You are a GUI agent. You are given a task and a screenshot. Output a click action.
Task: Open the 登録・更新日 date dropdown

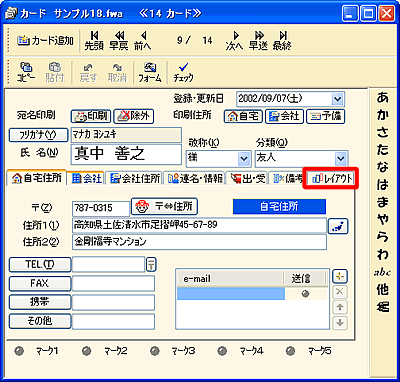click(337, 99)
